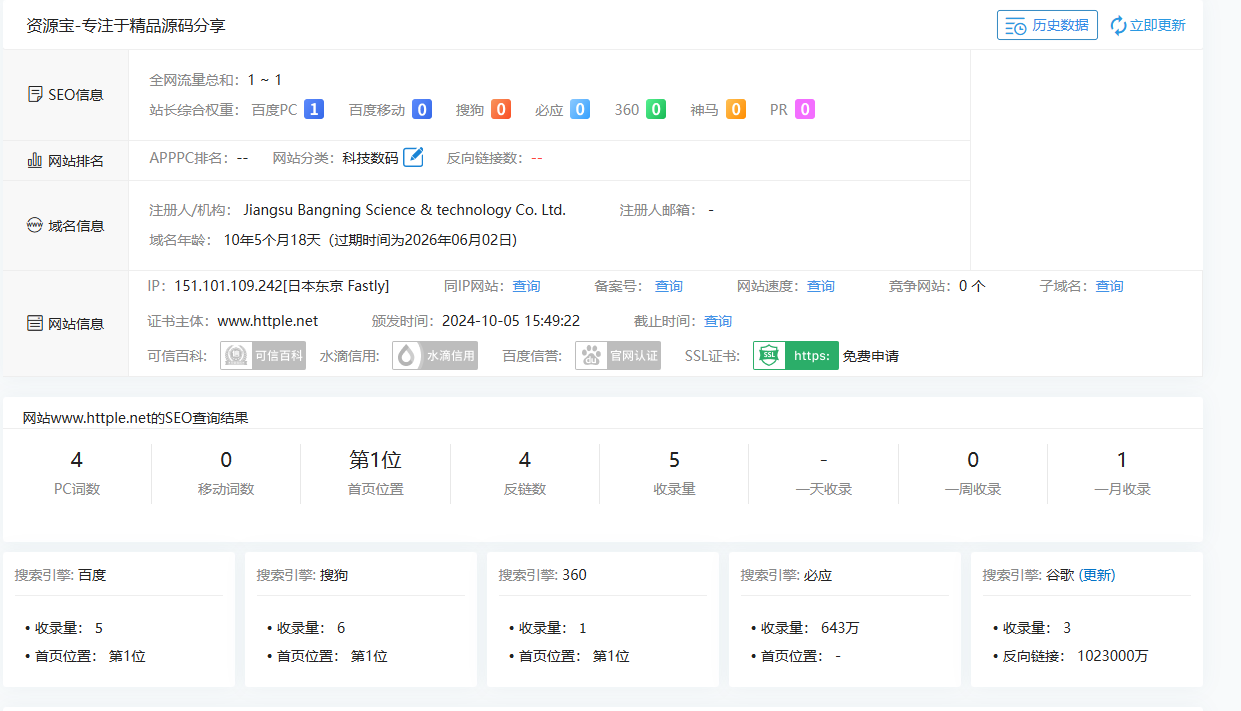This screenshot has width=1241, height=711.
Task: Click 查询 link next to 同IP网站
Action: [x=526, y=286]
